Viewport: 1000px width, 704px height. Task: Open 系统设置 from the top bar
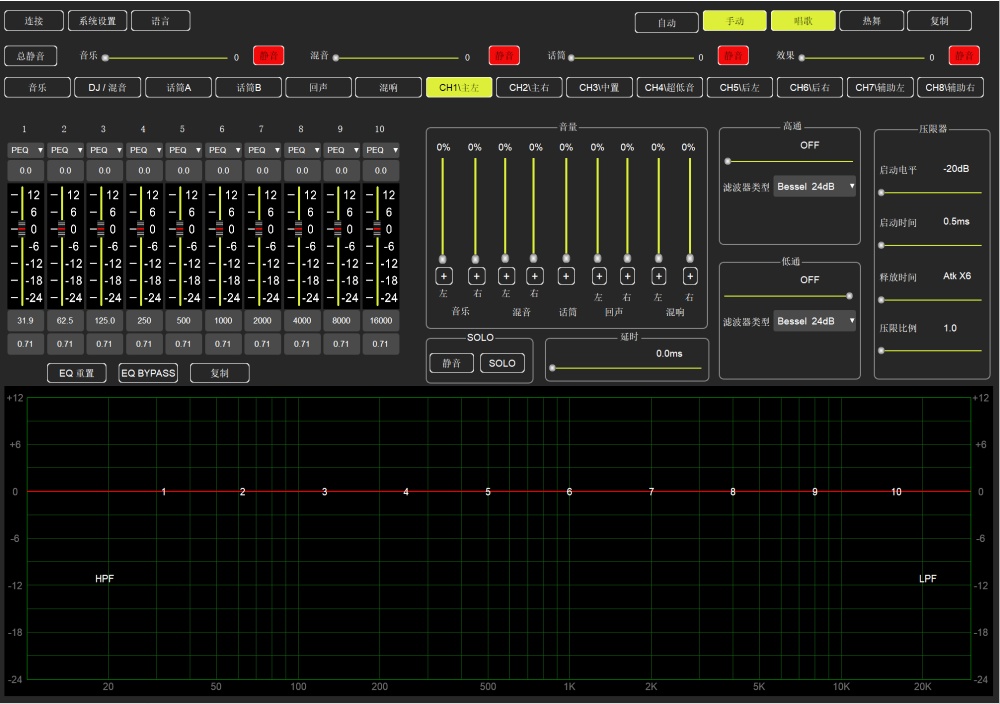(97, 21)
